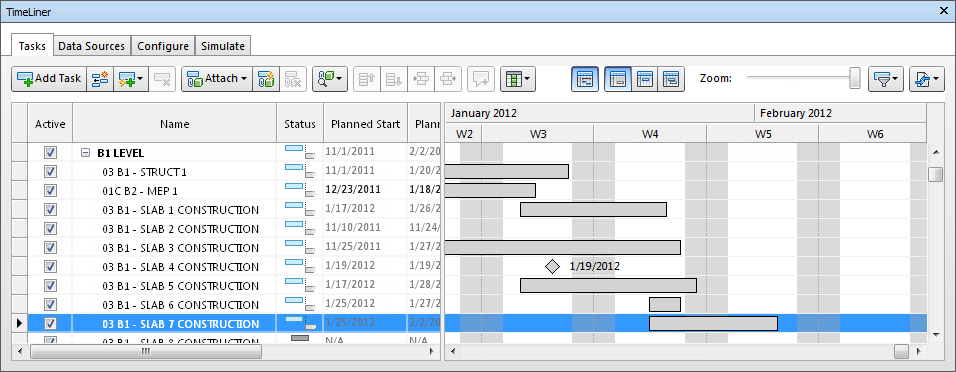Select Show Planned Dates display icon
Viewport: 956px width, 372px height.
(618, 79)
